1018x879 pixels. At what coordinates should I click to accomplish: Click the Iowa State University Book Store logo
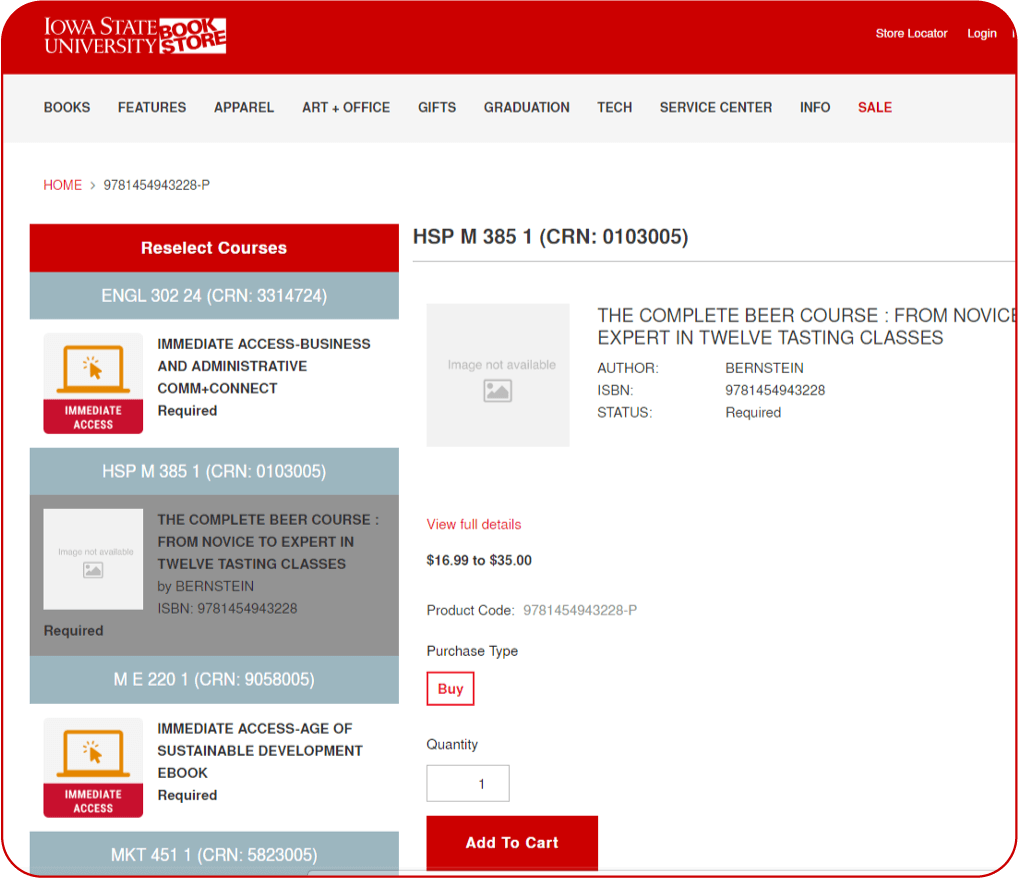135,36
